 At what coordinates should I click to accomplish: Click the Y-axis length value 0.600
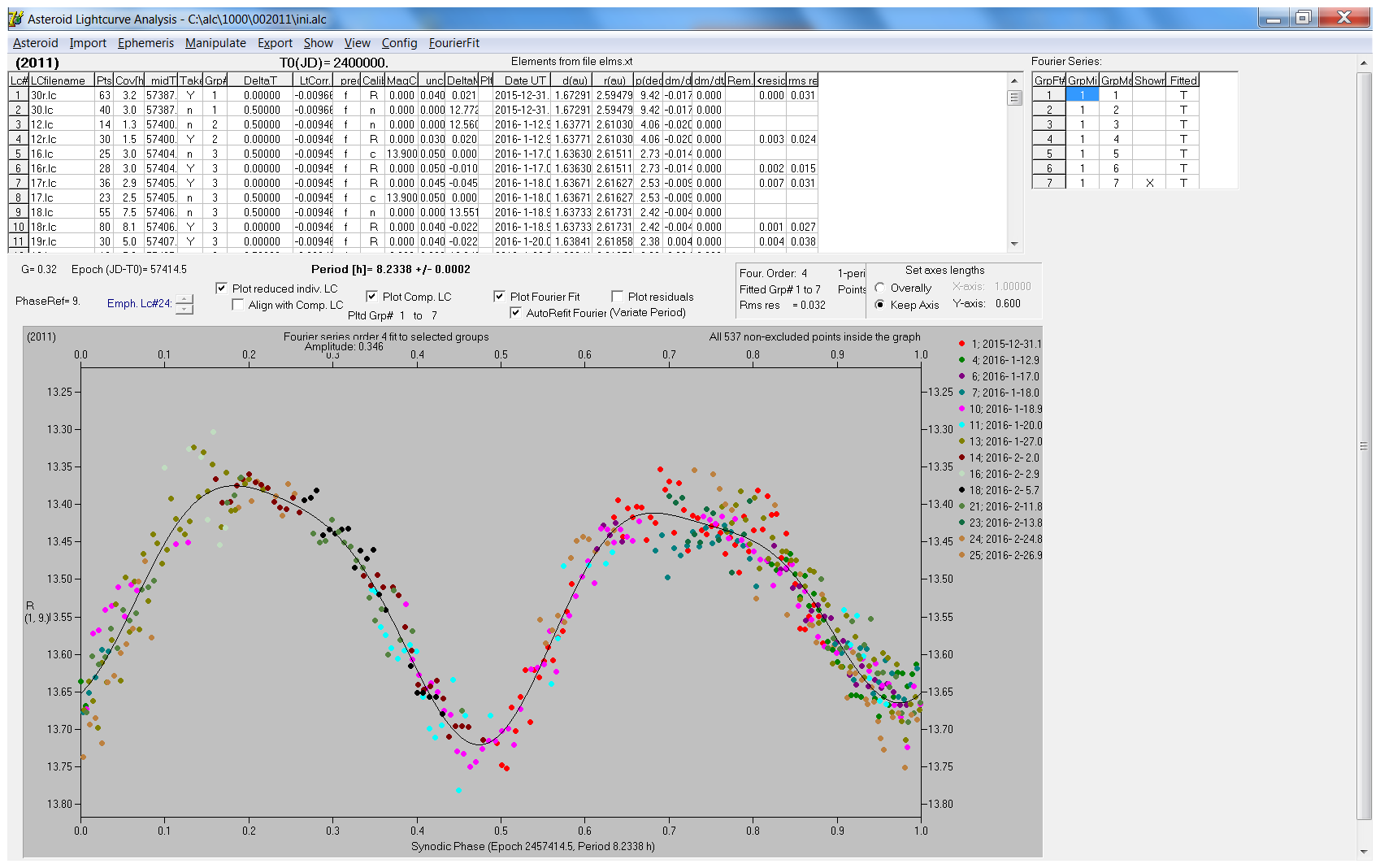point(1008,303)
